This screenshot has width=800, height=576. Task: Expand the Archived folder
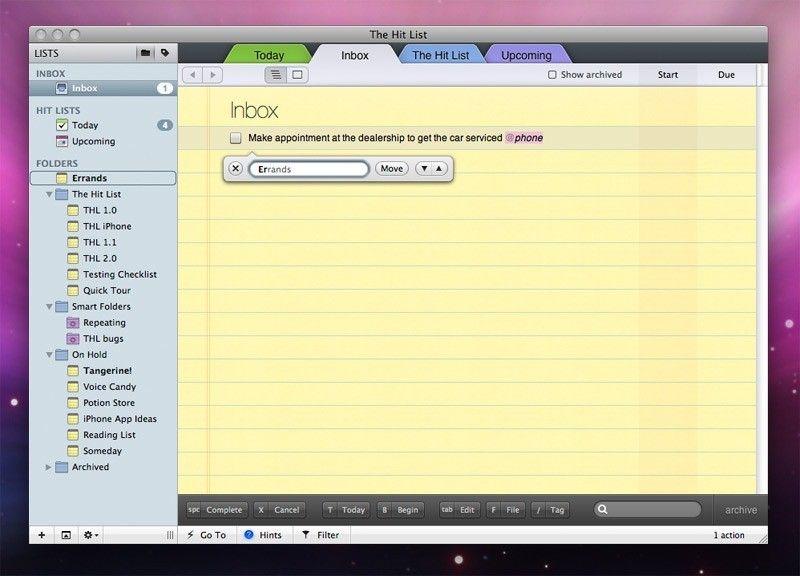[49, 467]
